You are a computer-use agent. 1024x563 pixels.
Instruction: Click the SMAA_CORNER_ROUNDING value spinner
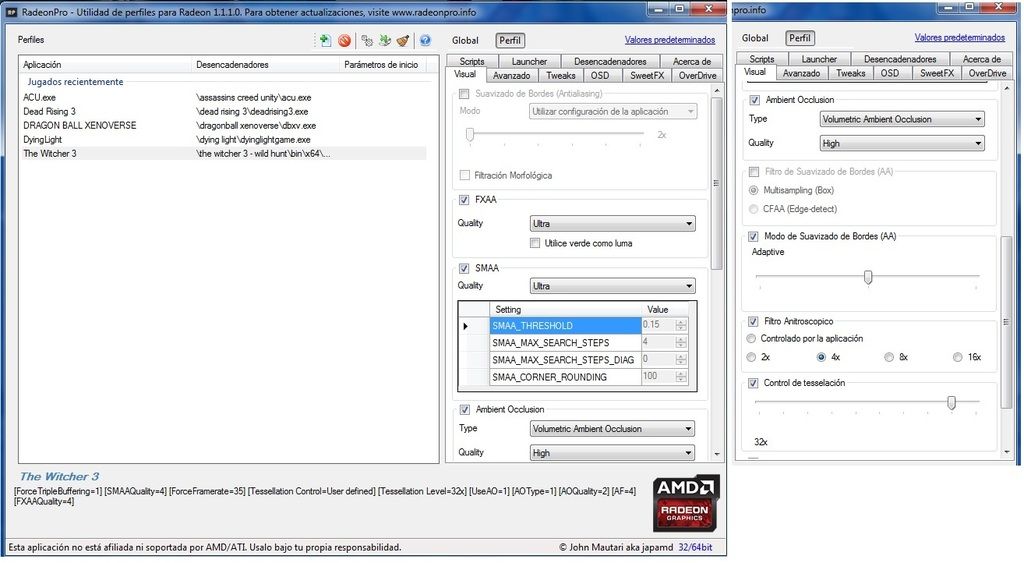point(681,377)
